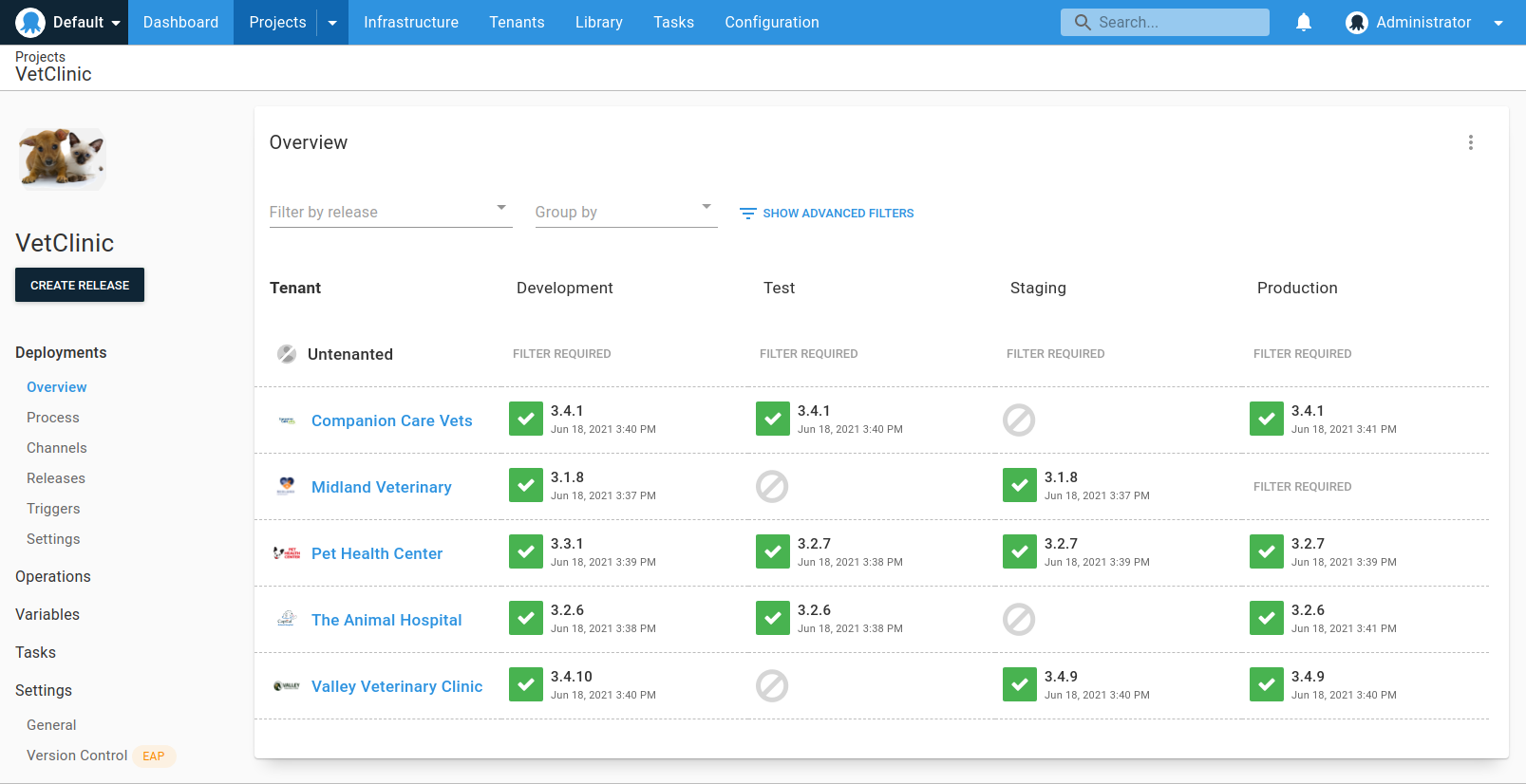
Task: Click success icon for Valley Veterinary Clinic Production 3.4.9
Action: point(1267,684)
